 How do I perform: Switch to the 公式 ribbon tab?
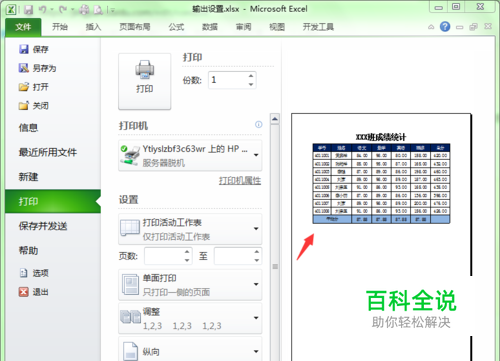tap(176, 27)
